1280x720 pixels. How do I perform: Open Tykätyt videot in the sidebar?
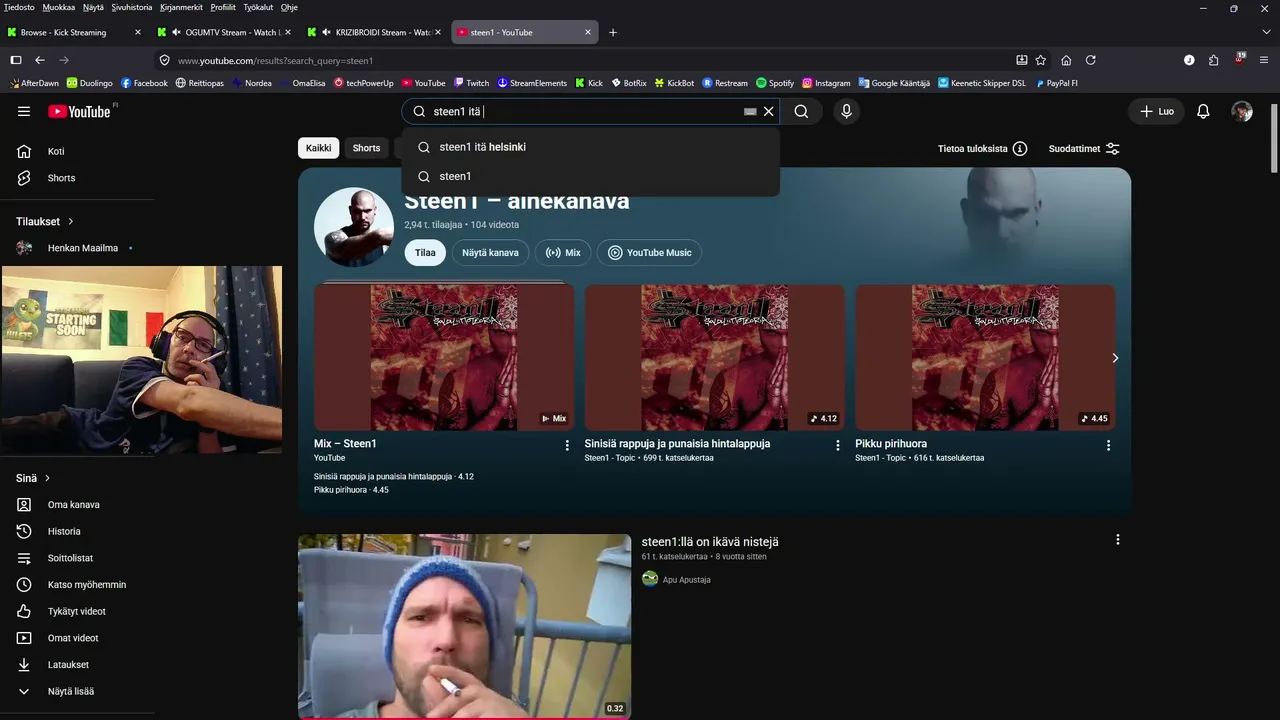78,611
